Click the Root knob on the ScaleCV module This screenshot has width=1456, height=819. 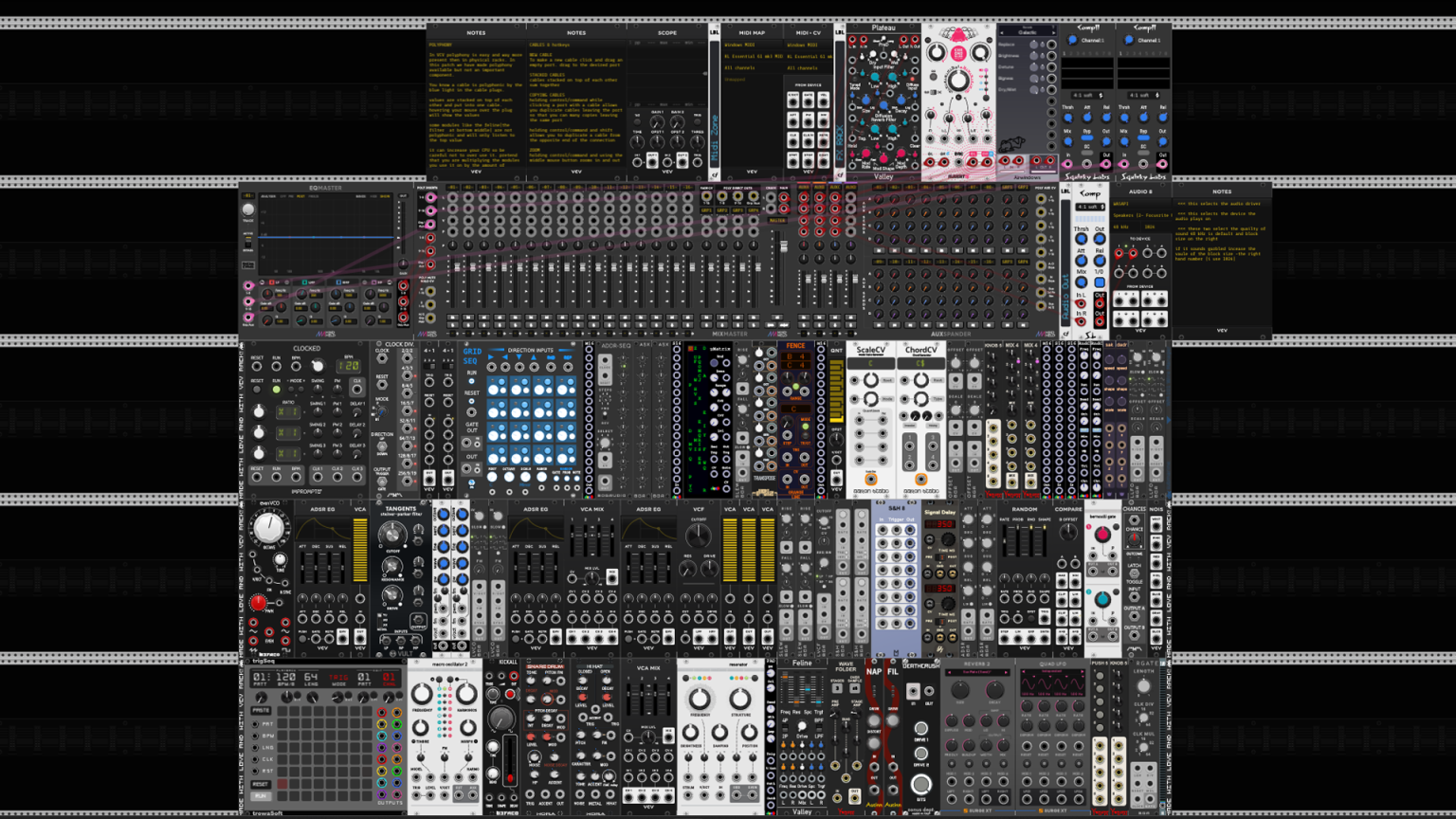[x=869, y=381]
